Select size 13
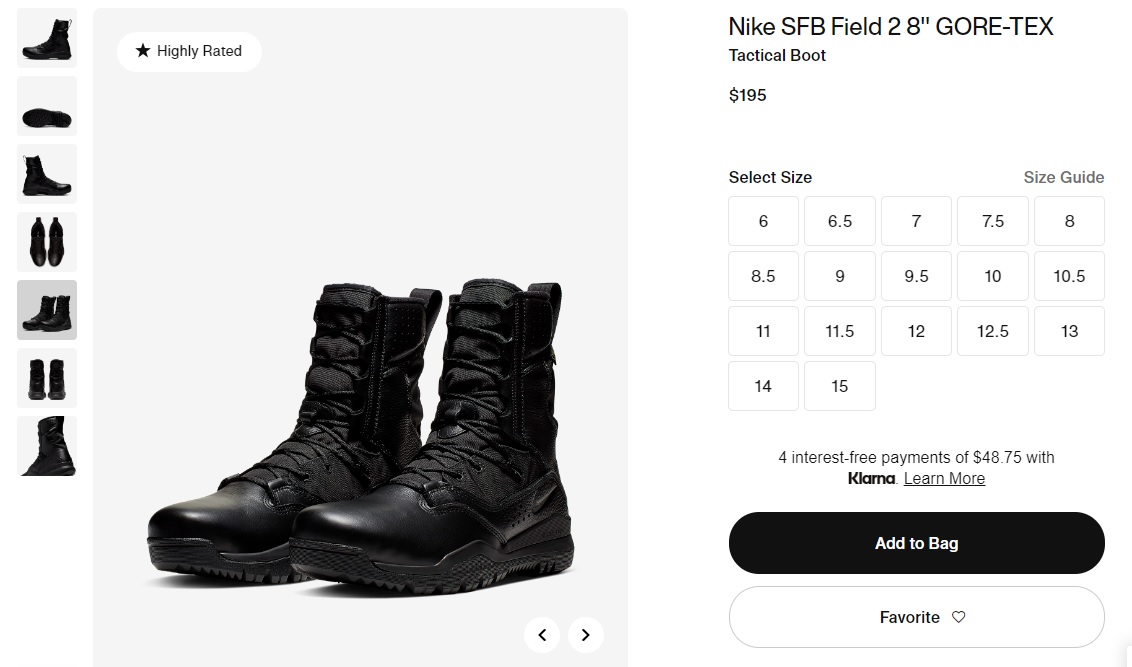This screenshot has width=1132, height=667. point(1069,331)
